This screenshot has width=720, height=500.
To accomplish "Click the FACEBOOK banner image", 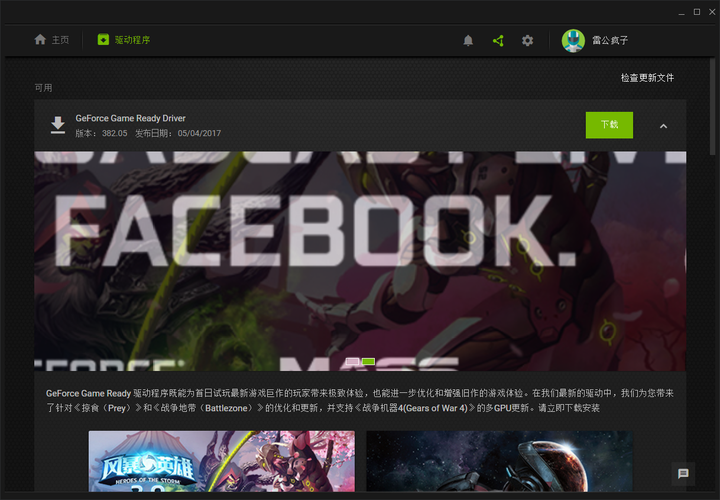I will (x=360, y=261).
